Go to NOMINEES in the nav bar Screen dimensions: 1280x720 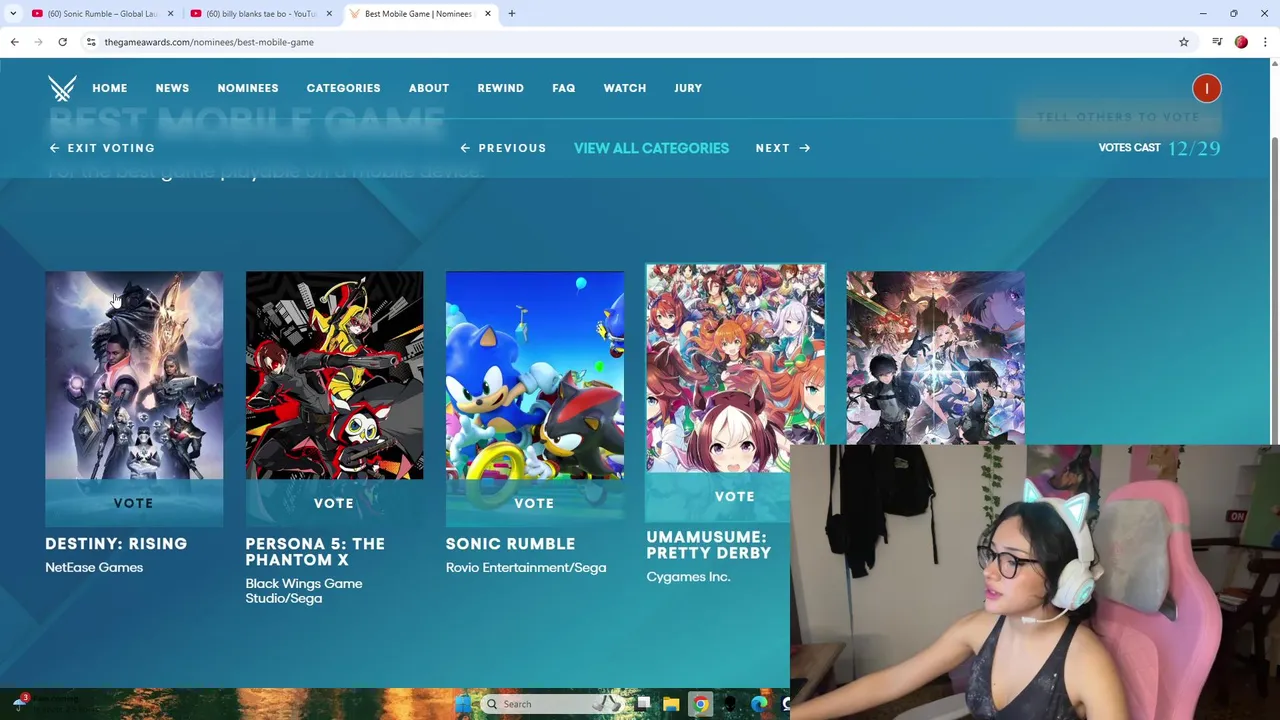click(x=248, y=88)
